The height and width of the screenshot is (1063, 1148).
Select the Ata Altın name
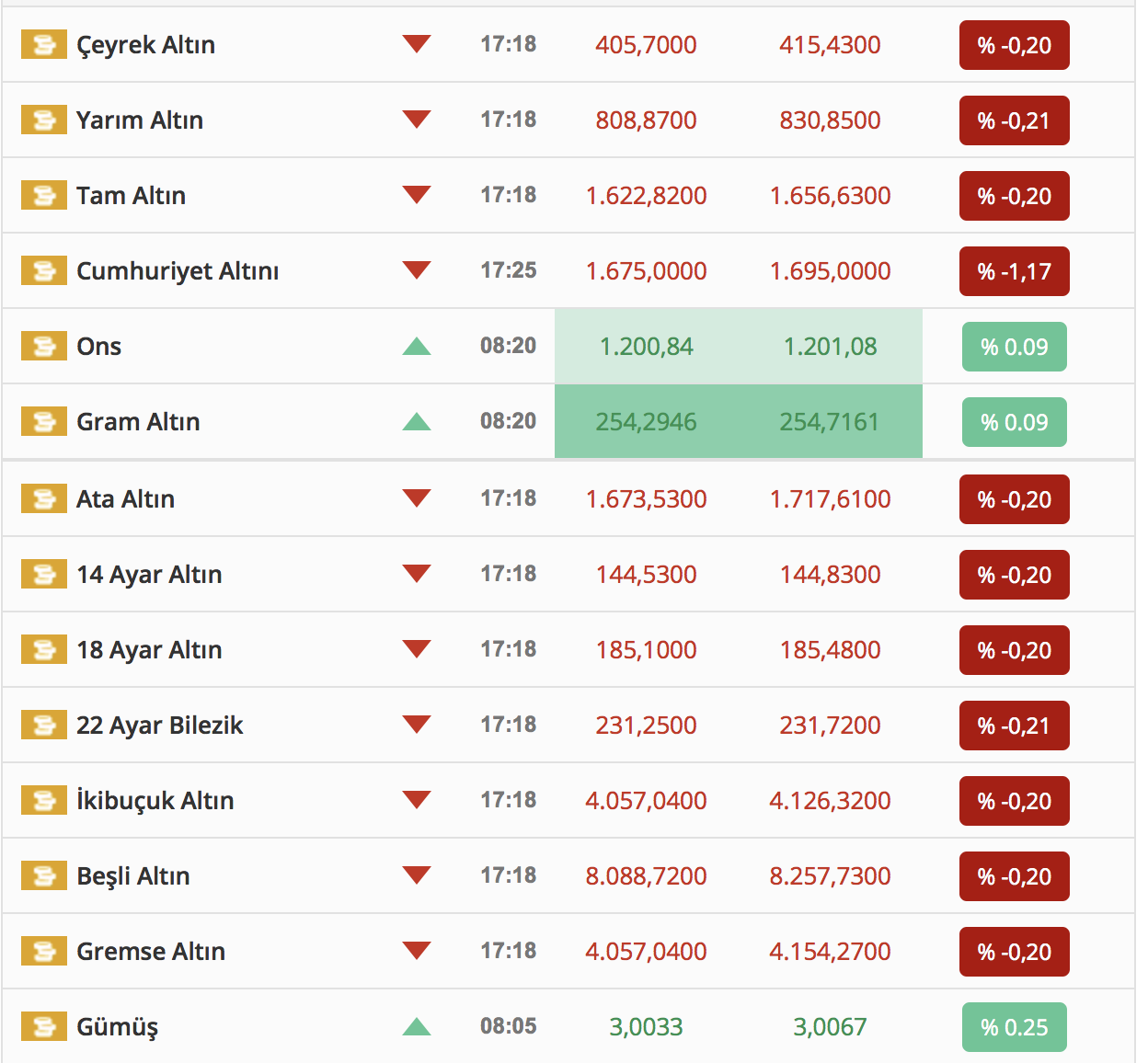click(x=125, y=499)
